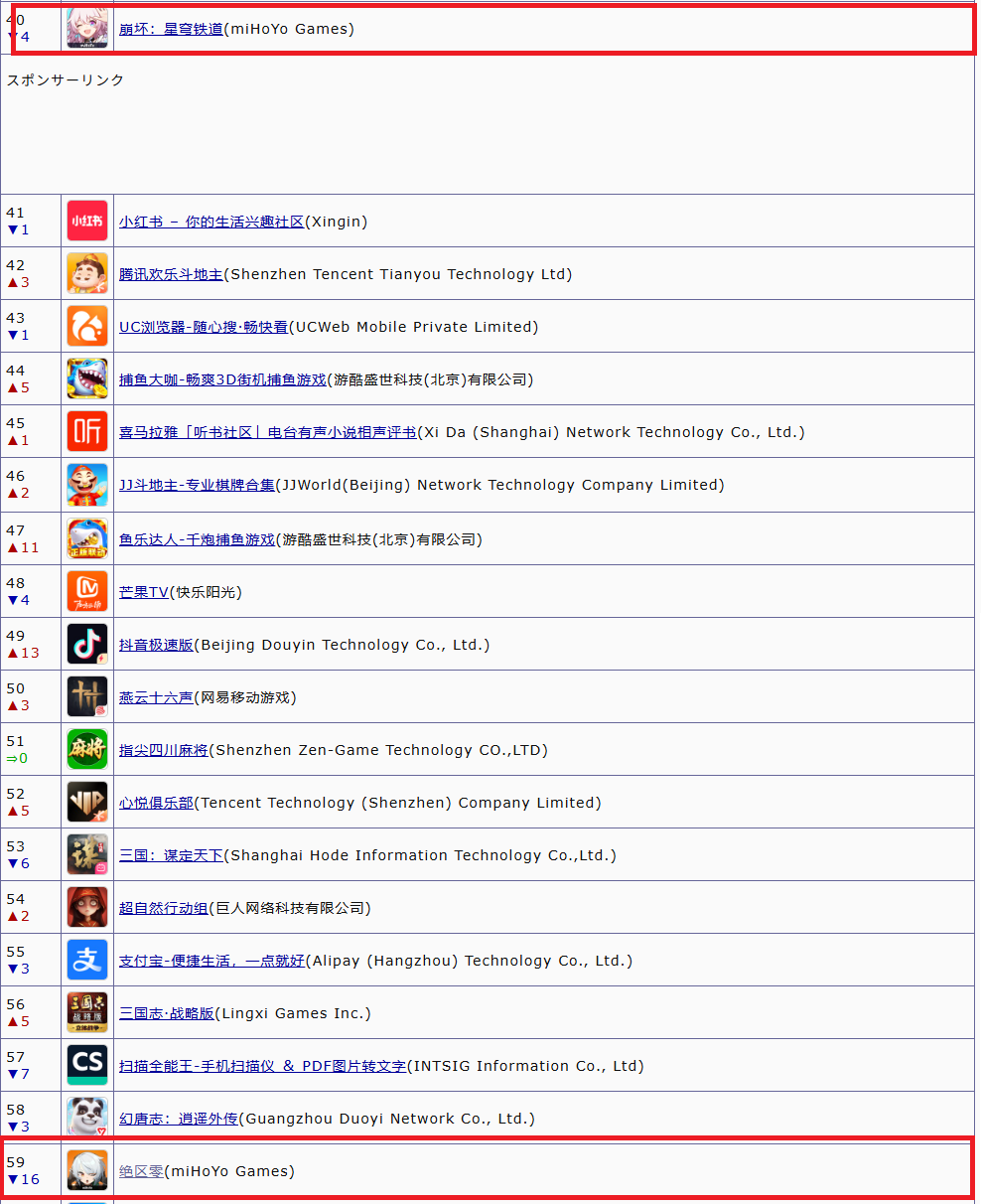This screenshot has height=1204, width=981.
Task: Click the UC浏览器 orange app icon
Action: click(87, 326)
